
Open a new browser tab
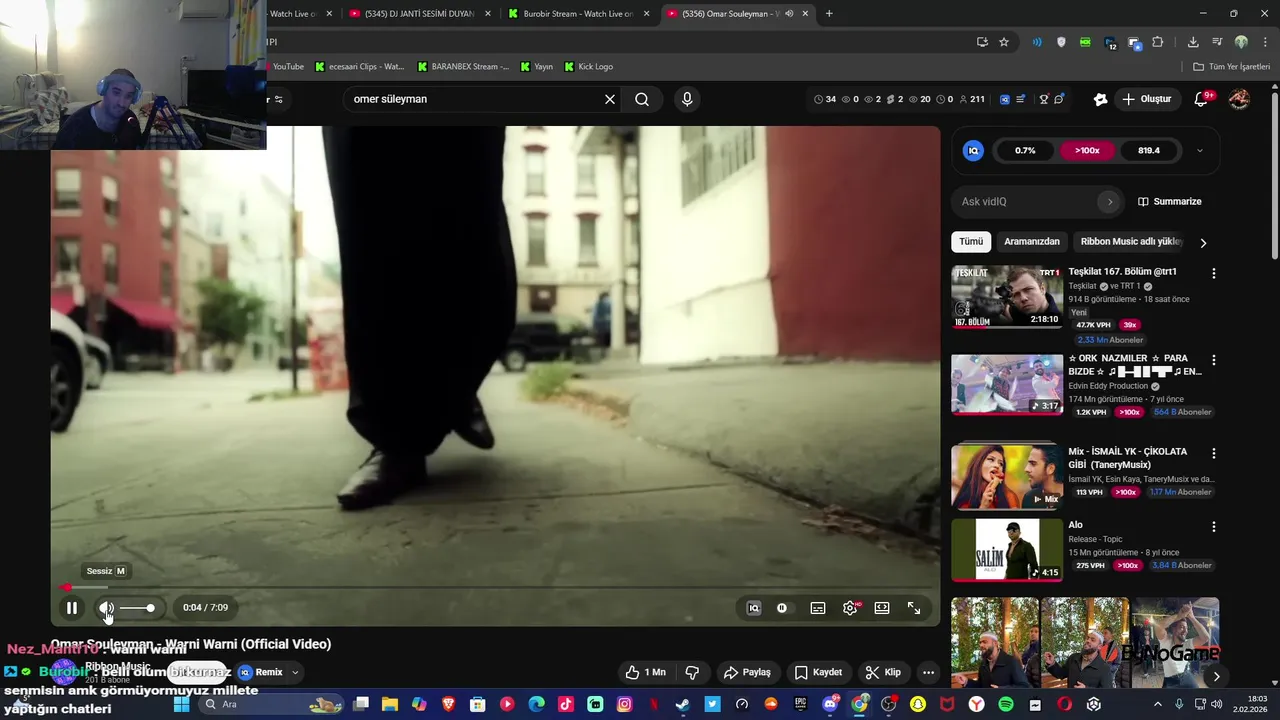tap(829, 14)
